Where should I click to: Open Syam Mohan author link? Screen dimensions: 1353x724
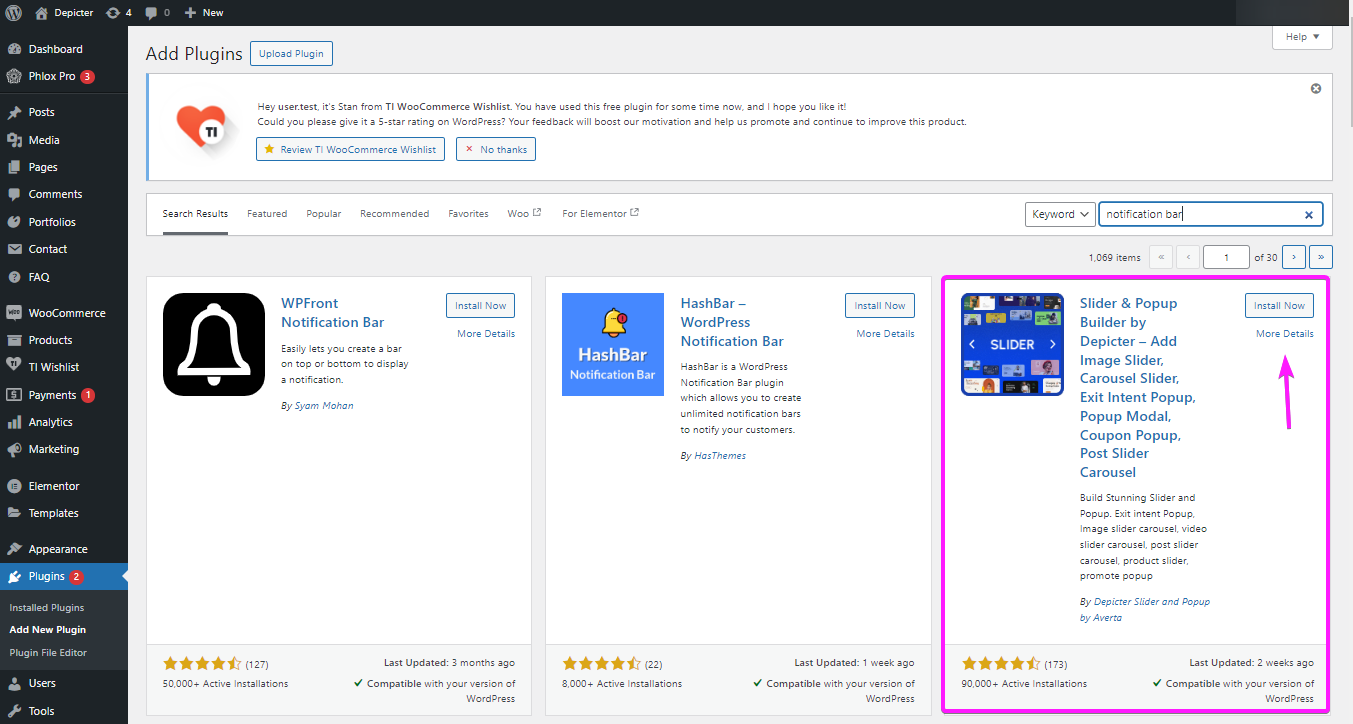click(324, 406)
